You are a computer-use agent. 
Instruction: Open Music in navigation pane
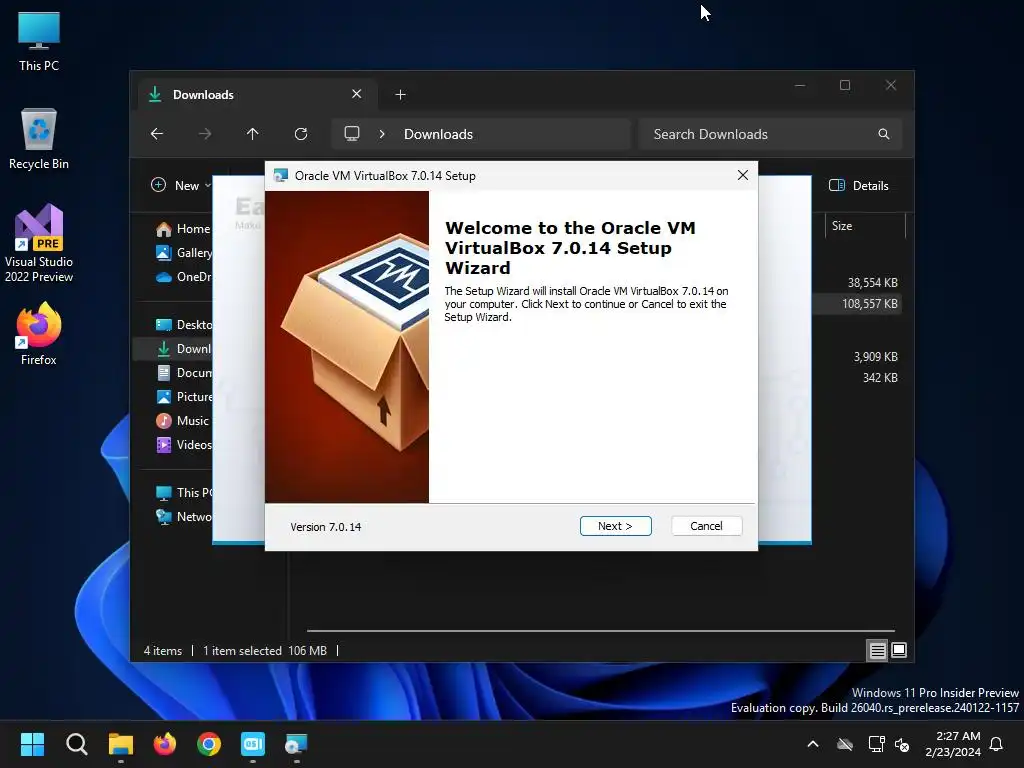[x=184, y=421]
